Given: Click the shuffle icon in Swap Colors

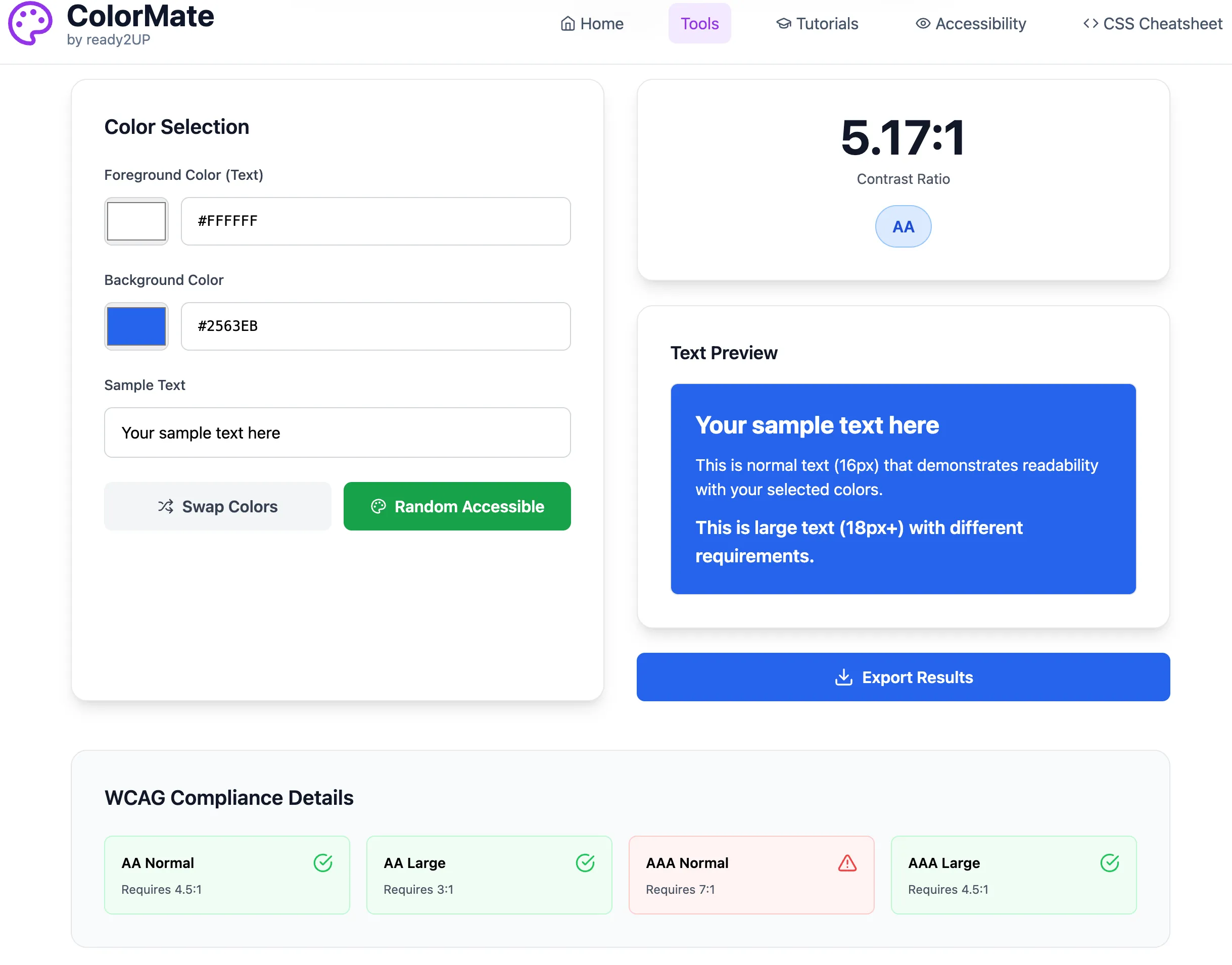Looking at the screenshot, I should click(x=165, y=506).
